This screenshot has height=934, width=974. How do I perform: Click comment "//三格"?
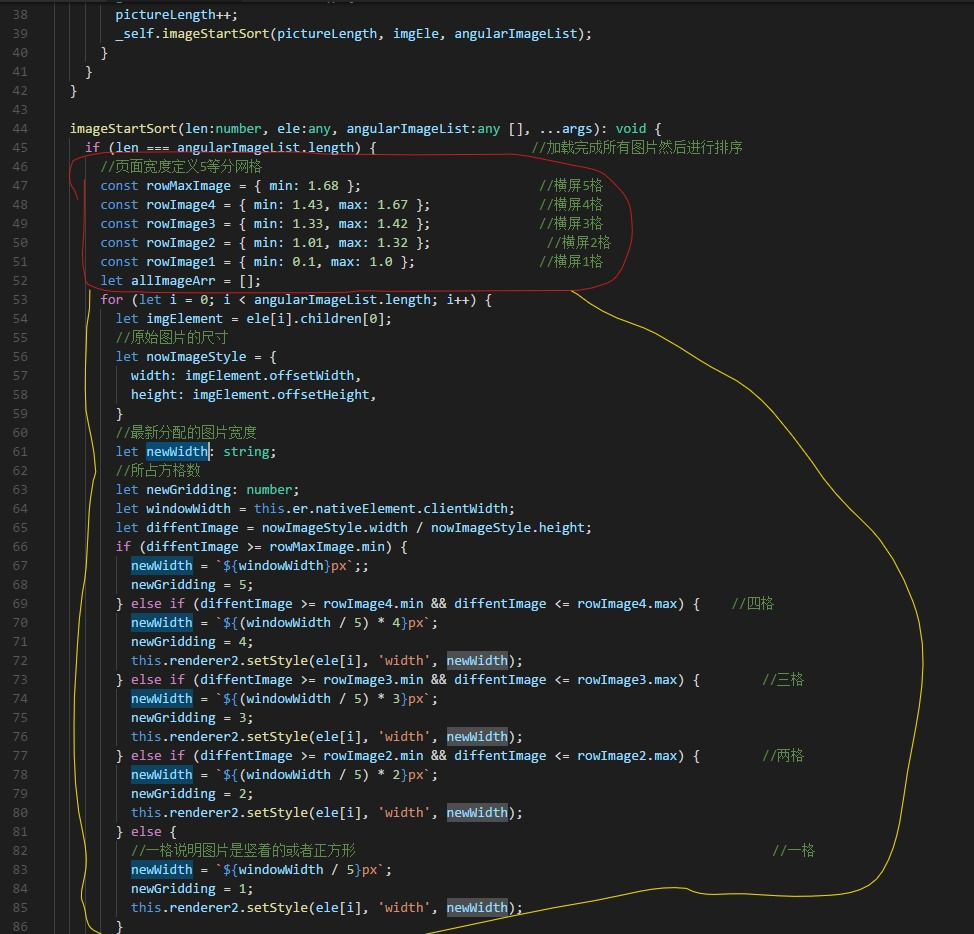click(783, 679)
